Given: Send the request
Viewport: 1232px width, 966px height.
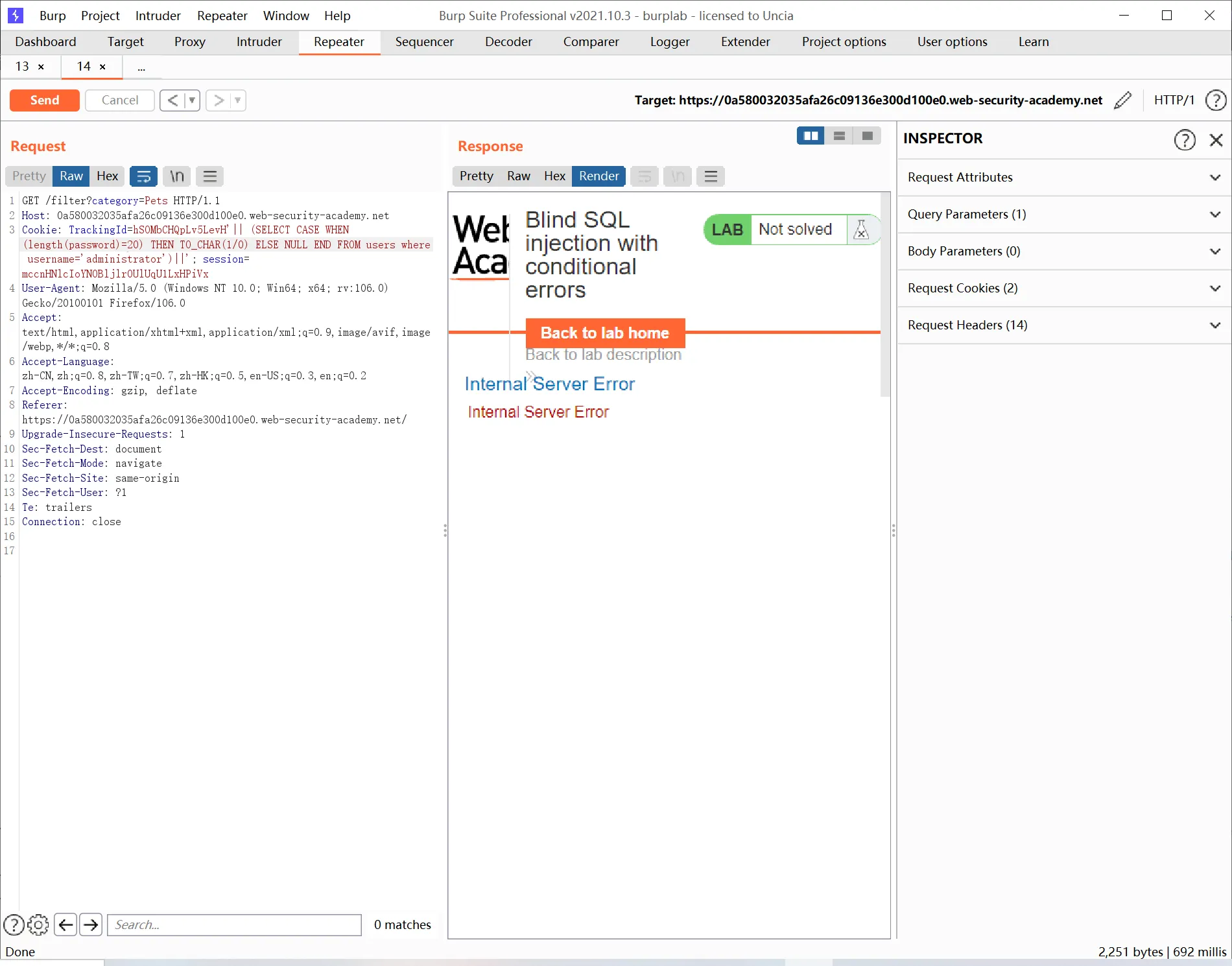Looking at the screenshot, I should pyautogui.click(x=45, y=100).
